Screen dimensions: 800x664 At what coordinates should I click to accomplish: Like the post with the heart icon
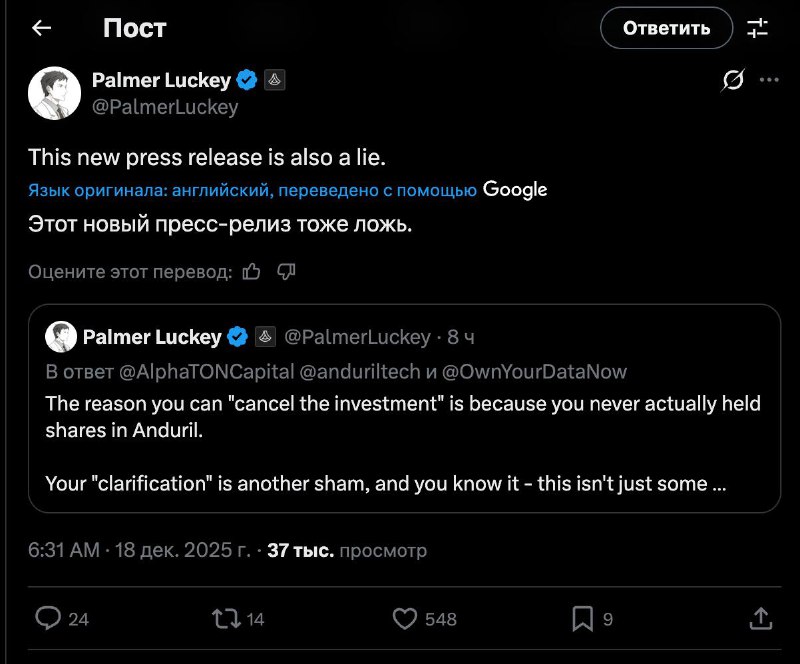[404, 618]
